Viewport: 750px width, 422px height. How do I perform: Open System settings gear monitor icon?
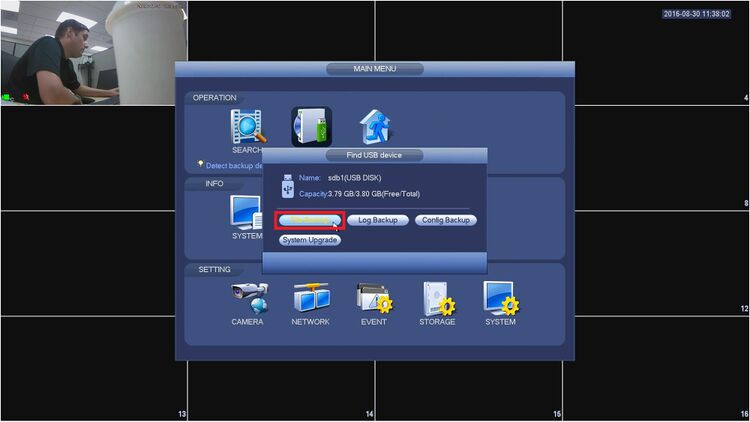point(501,298)
